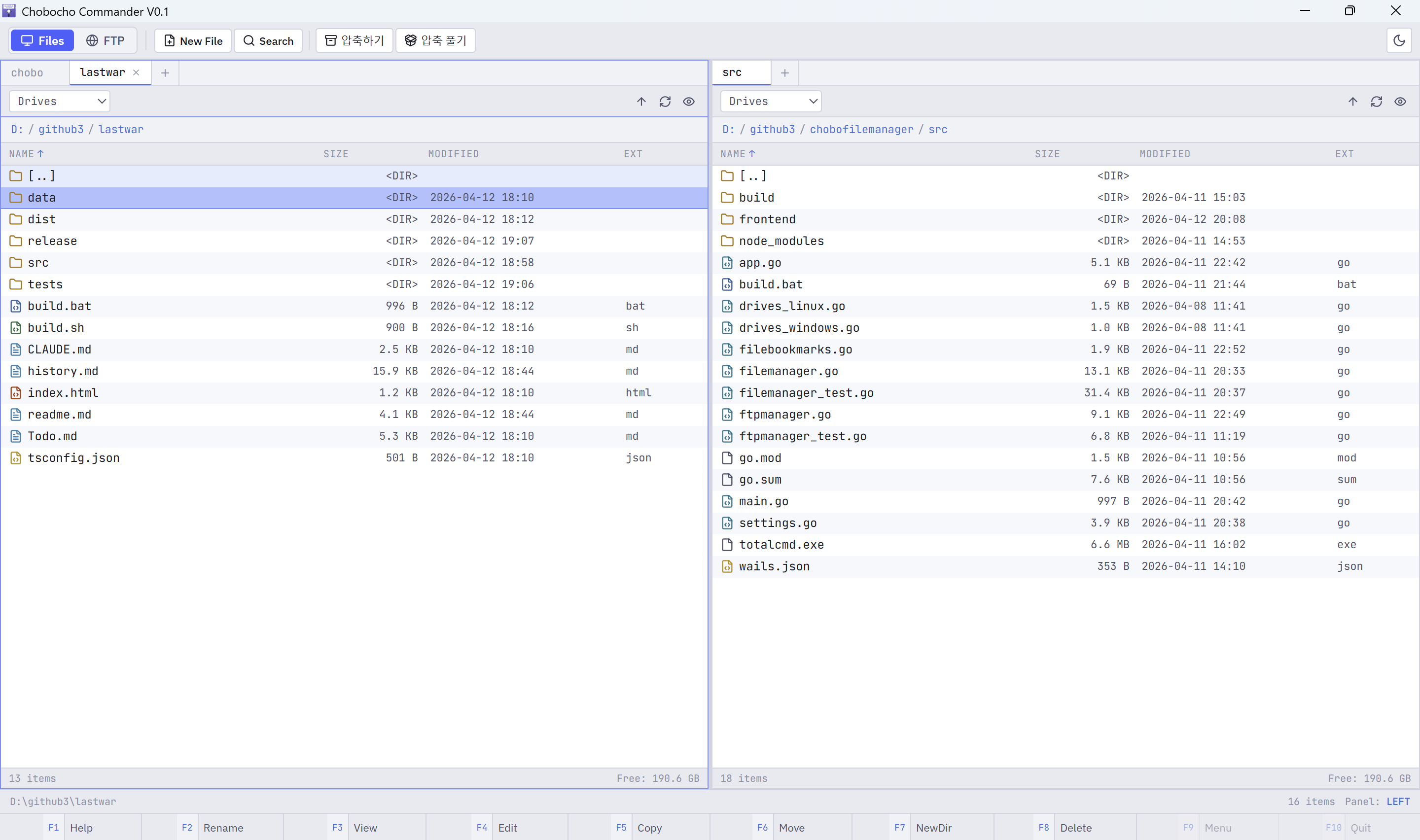Go up one directory in right panel
This screenshot has height=840, width=1420.
[1352, 102]
